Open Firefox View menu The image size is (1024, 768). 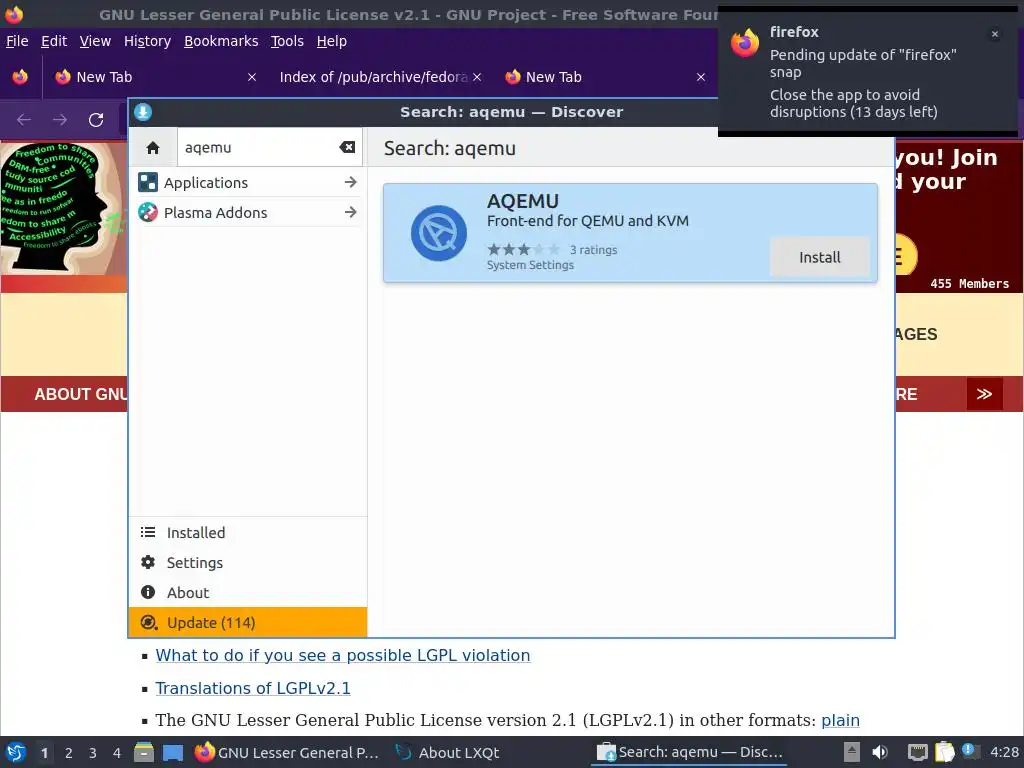pos(95,41)
